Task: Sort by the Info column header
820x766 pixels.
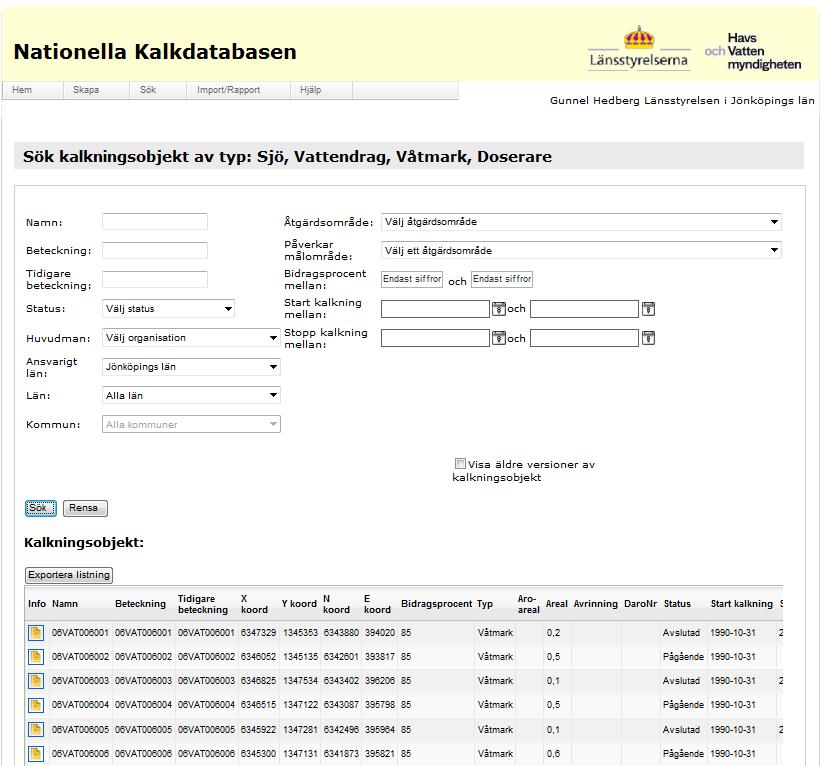Action: 37,604
